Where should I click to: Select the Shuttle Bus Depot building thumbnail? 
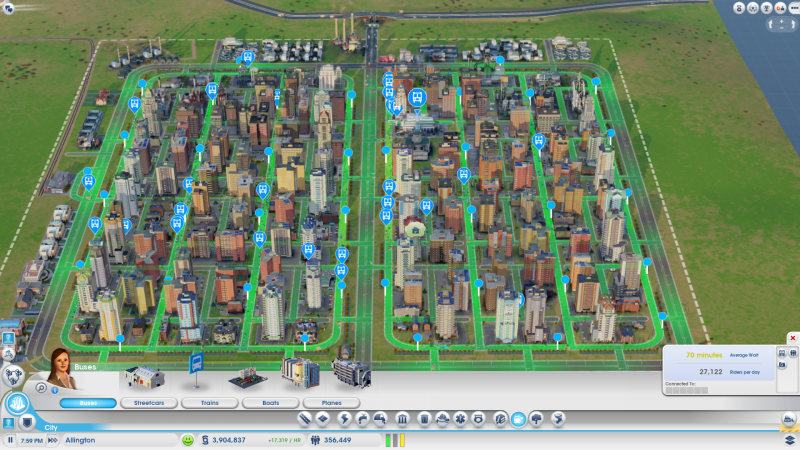pyautogui.click(x=145, y=377)
